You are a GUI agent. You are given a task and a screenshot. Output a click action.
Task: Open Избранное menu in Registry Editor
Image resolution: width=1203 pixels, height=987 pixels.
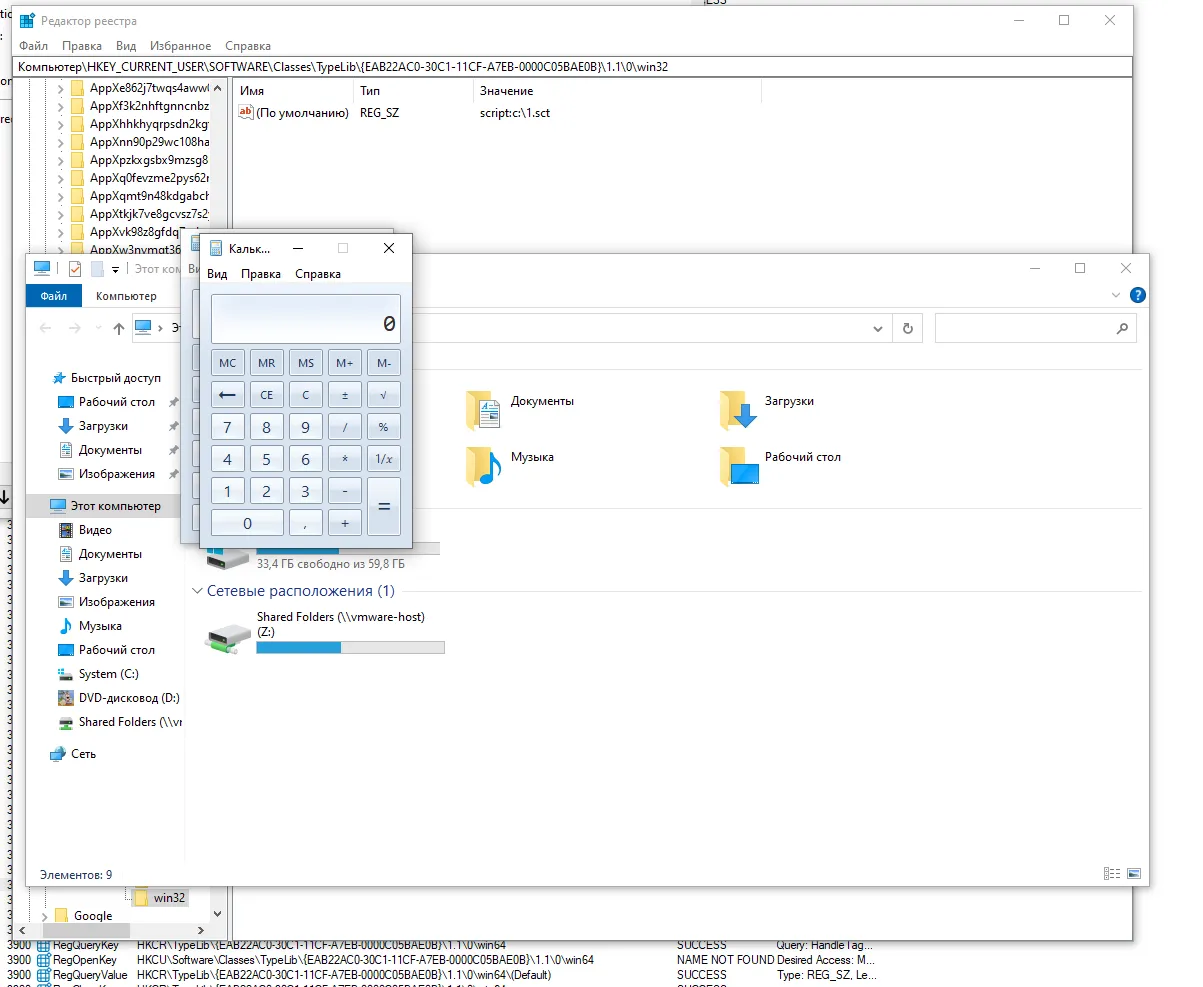[180, 46]
